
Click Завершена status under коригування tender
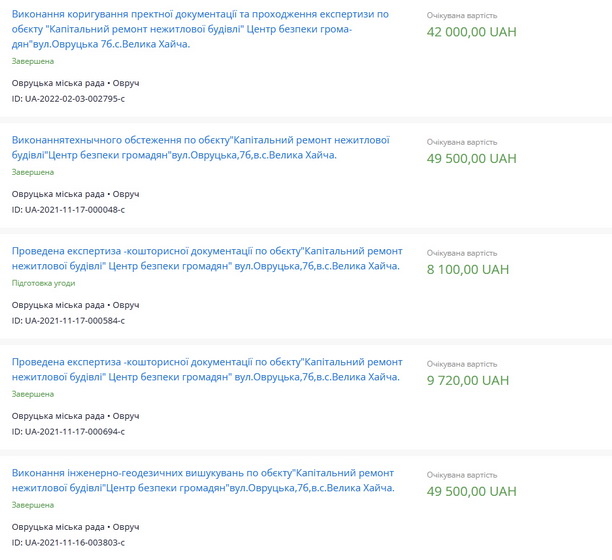coord(33,61)
